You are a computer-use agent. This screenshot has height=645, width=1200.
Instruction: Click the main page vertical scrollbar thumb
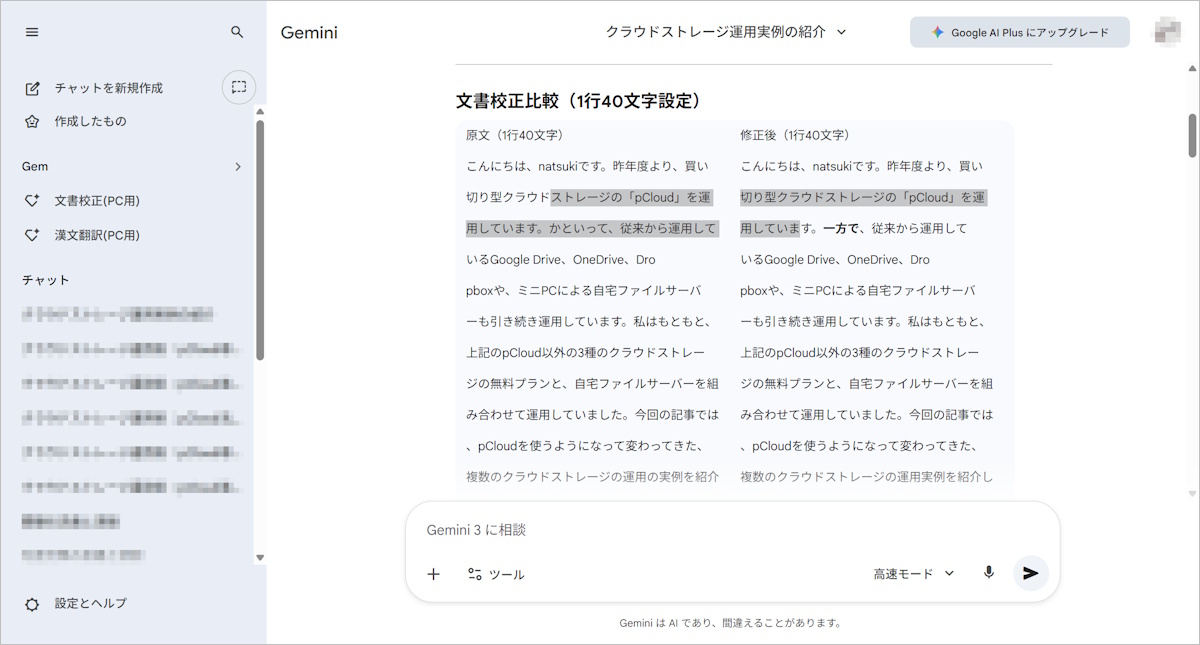(1192, 135)
